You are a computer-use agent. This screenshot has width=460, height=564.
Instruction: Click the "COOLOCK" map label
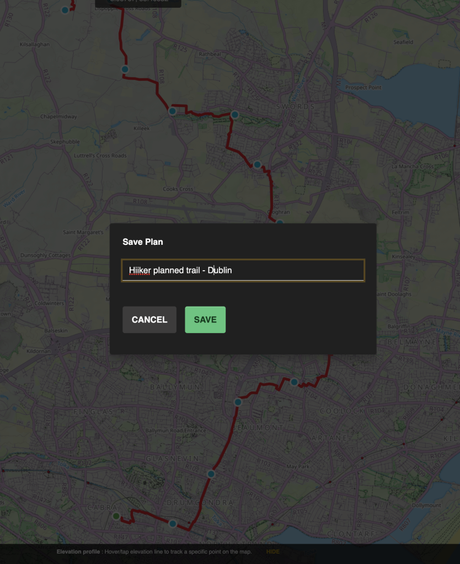click(x=342, y=411)
